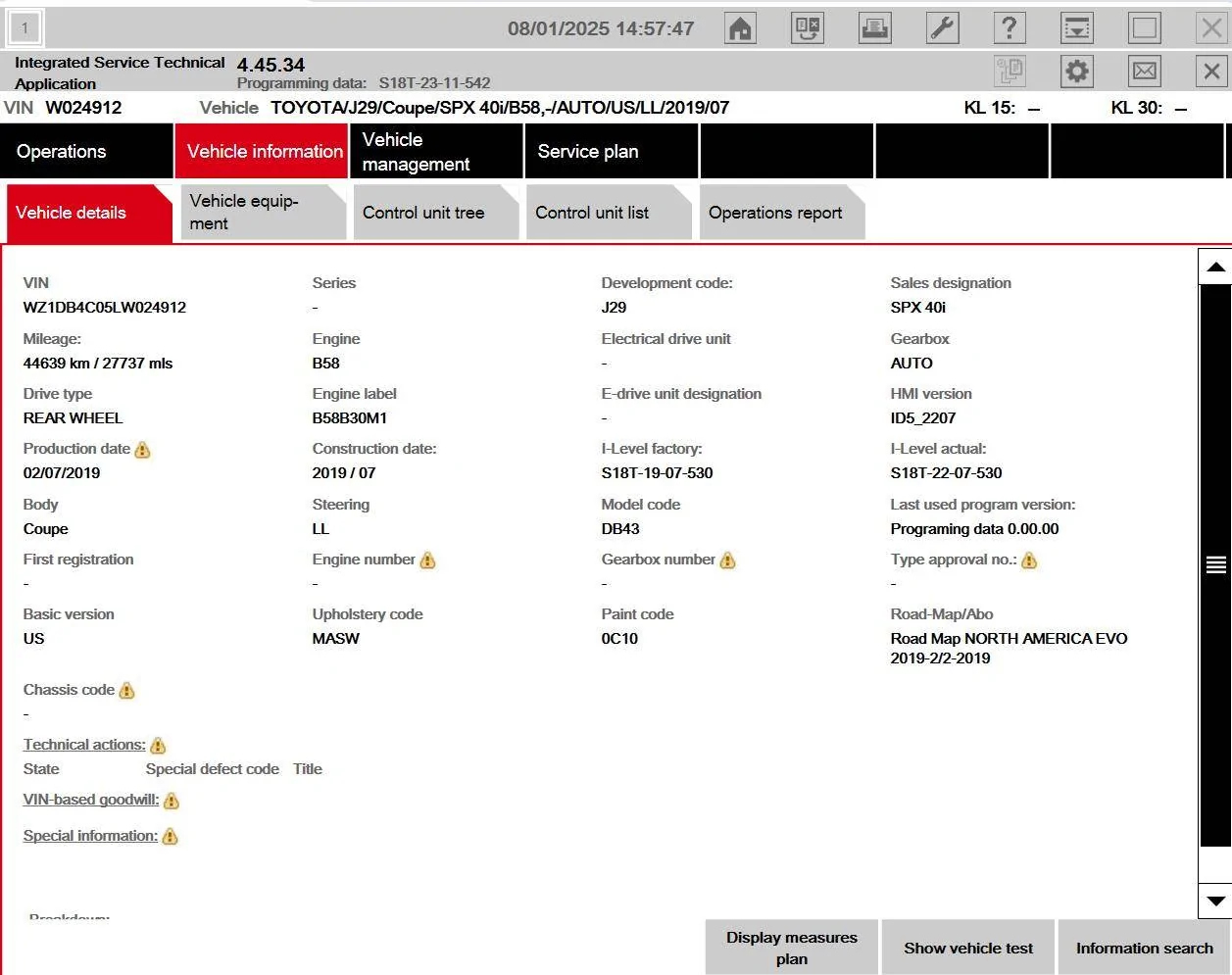Click I-Level actual value S18T-22-07-530

click(946, 473)
